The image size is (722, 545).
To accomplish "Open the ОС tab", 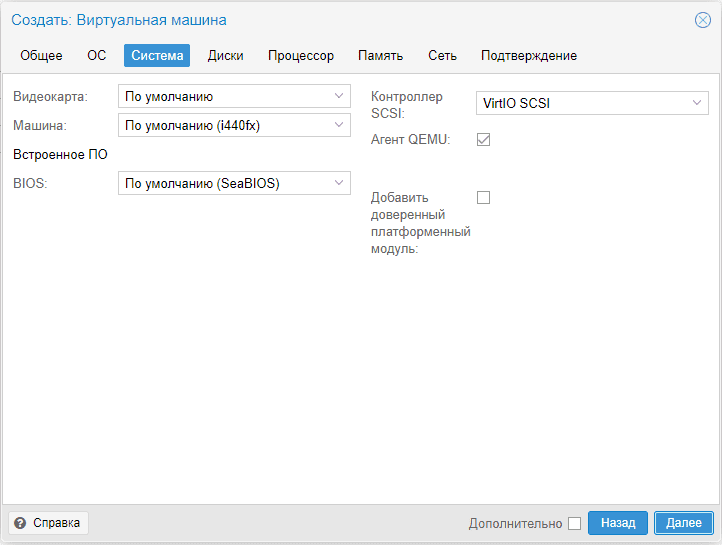I will coord(97,56).
